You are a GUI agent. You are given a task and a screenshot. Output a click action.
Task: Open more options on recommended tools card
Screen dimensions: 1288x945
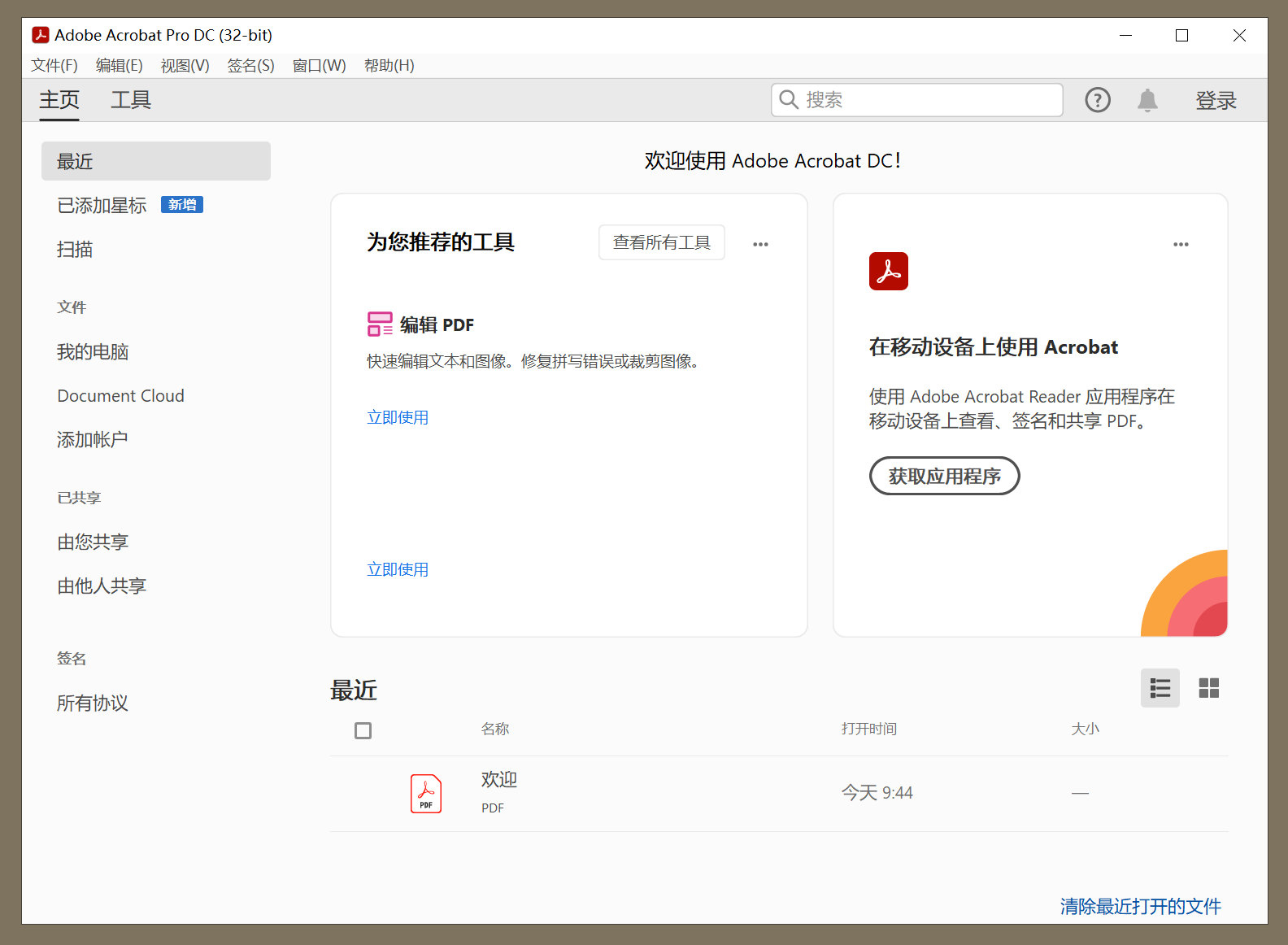(x=760, y=244)
